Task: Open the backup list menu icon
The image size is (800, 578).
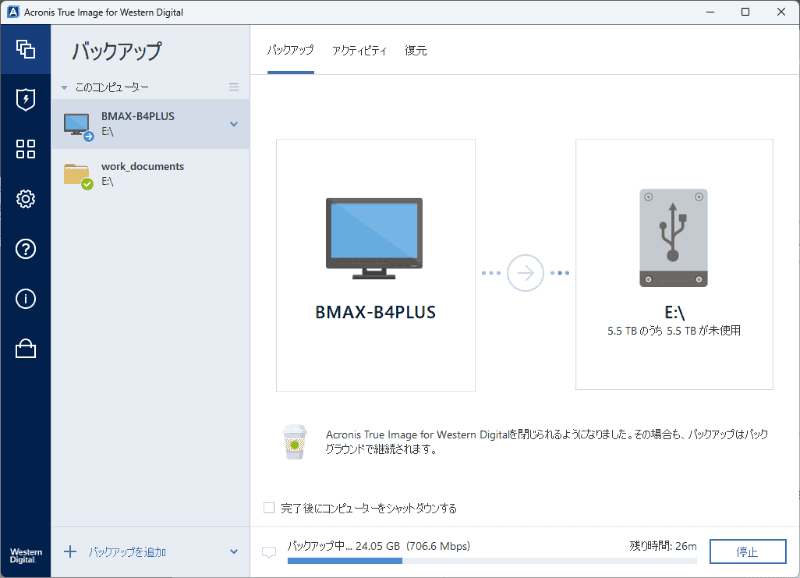Action: click(x=234, y=87)
